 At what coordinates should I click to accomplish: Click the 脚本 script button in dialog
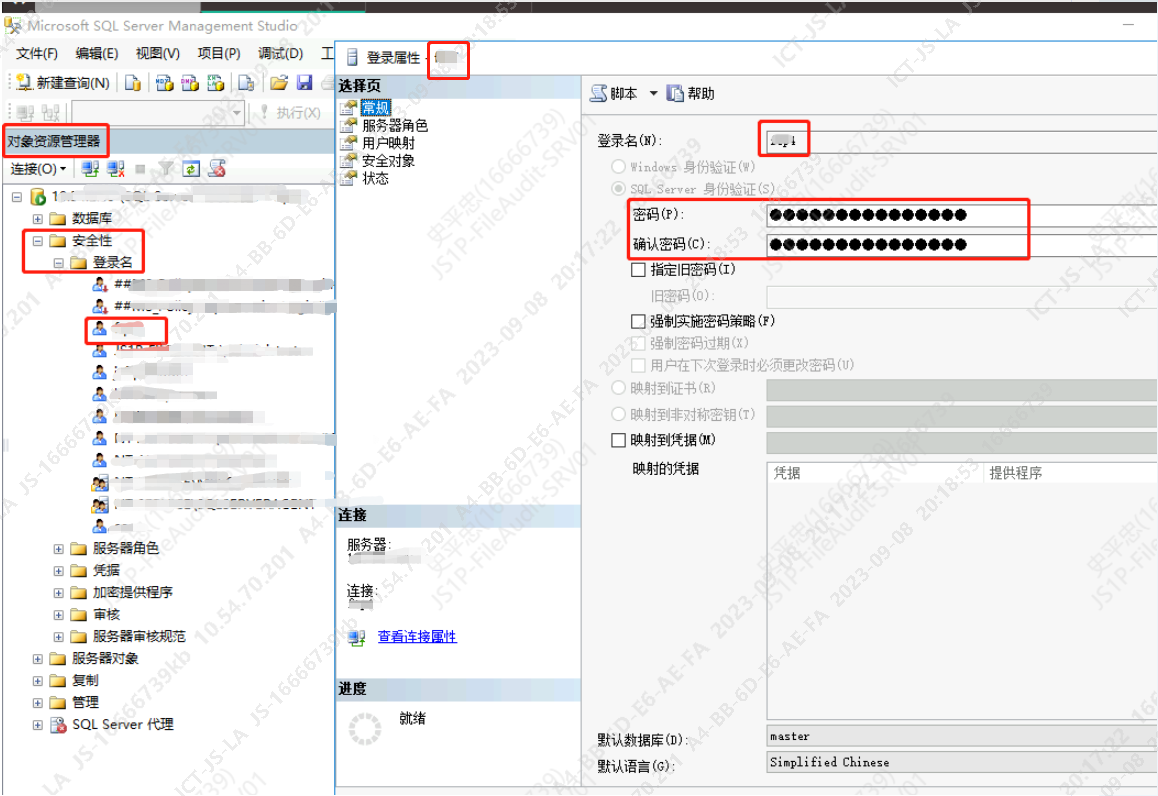click(x=614, y=94)
